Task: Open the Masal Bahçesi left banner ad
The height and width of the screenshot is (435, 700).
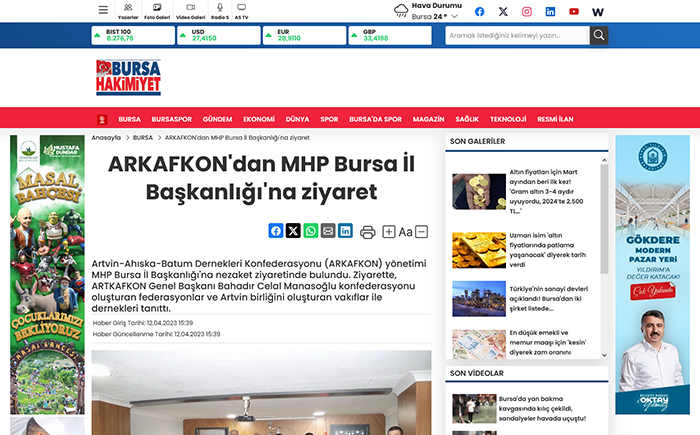Action: 47,275
